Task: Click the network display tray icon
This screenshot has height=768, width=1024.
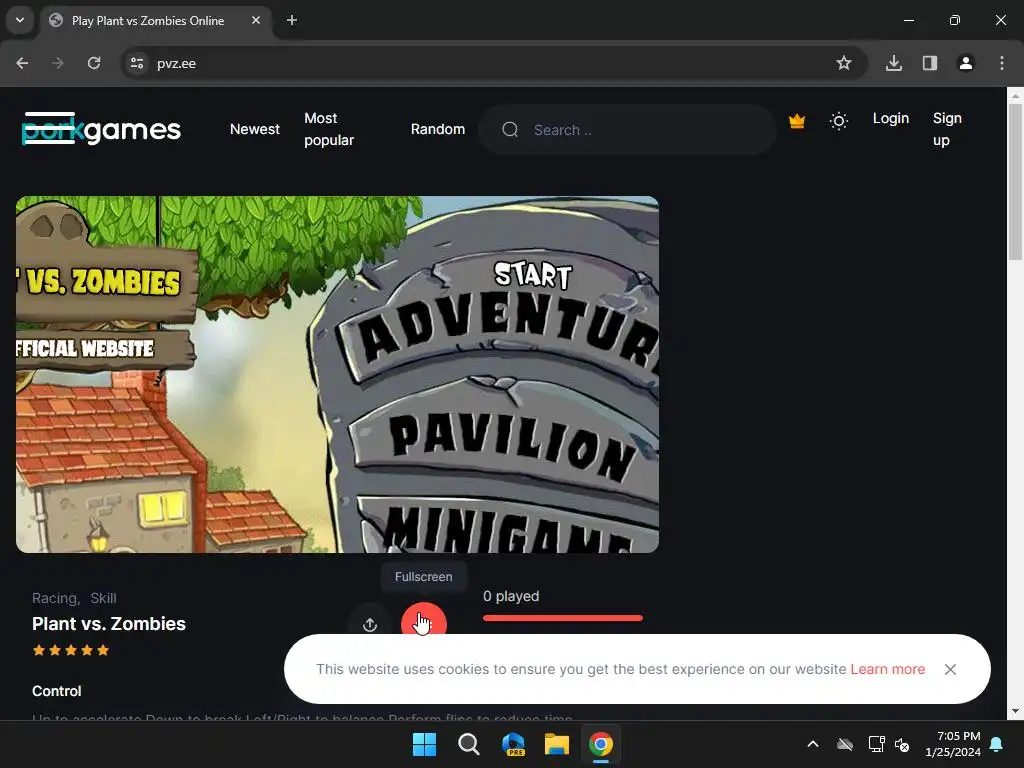Action: (x=876, y=744)
